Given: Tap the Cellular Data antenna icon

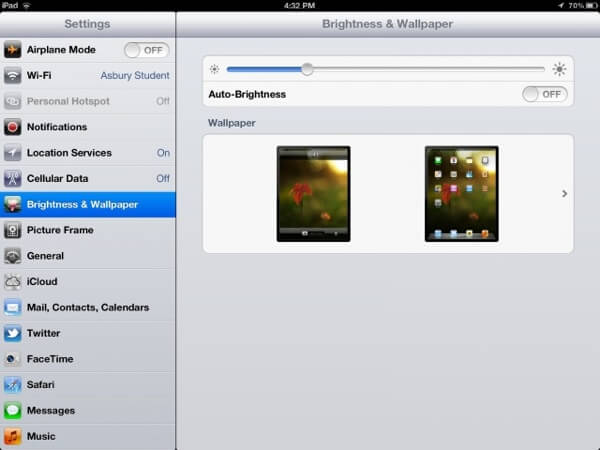Looking at the screenshot, I should [13, 178].
